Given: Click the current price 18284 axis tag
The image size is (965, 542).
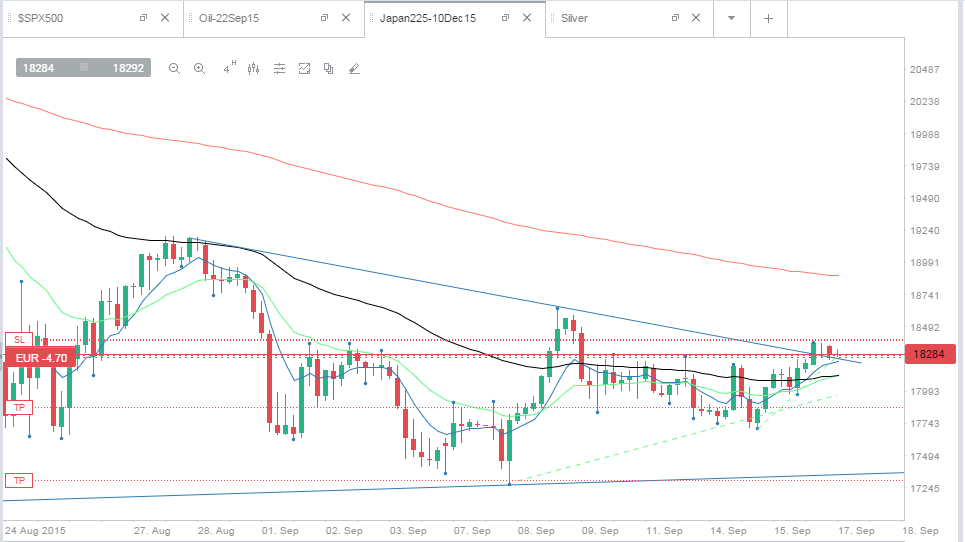Looking at the screenshot, I should click(x=930, y=354).
